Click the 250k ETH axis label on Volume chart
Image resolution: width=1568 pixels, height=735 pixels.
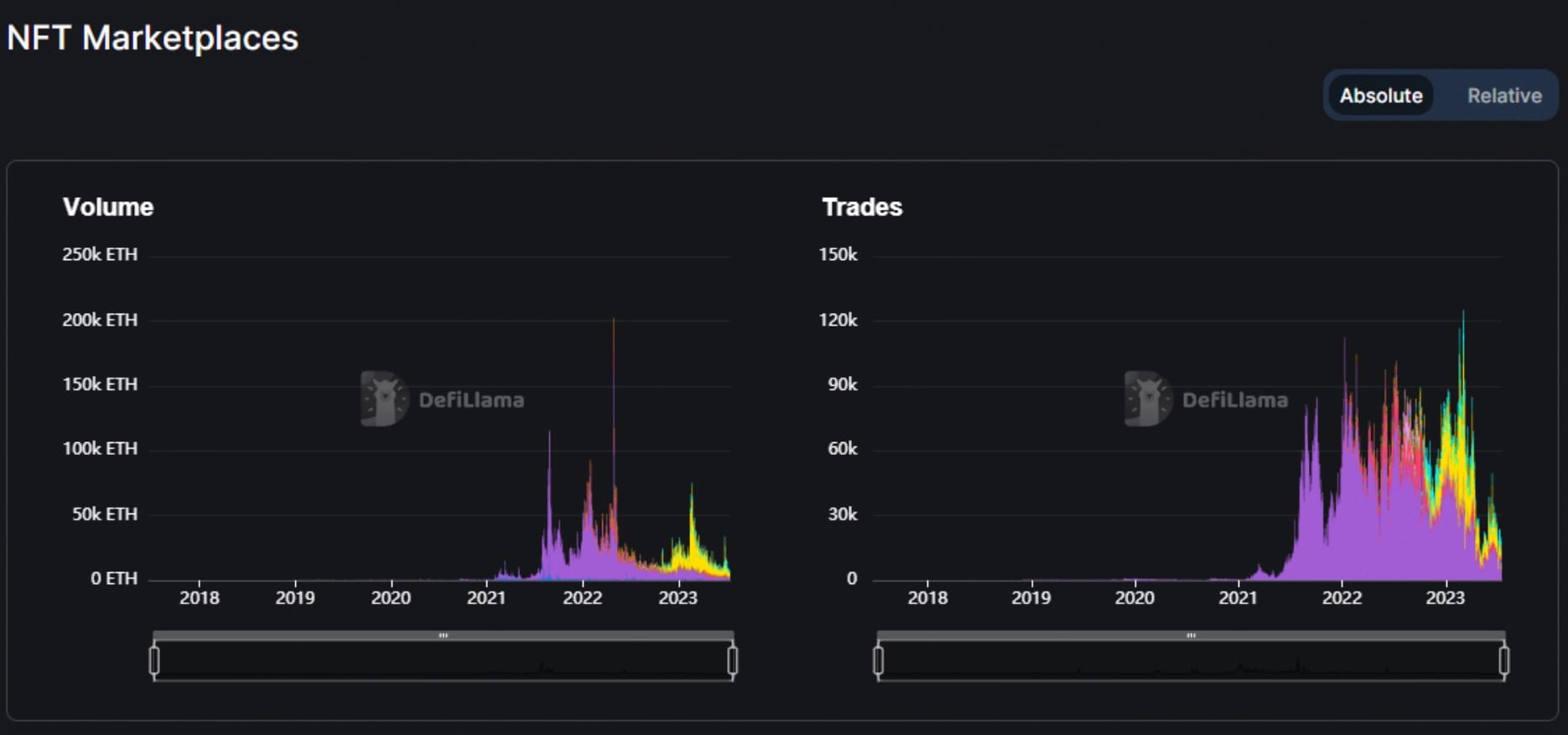(x=101, y=254)
